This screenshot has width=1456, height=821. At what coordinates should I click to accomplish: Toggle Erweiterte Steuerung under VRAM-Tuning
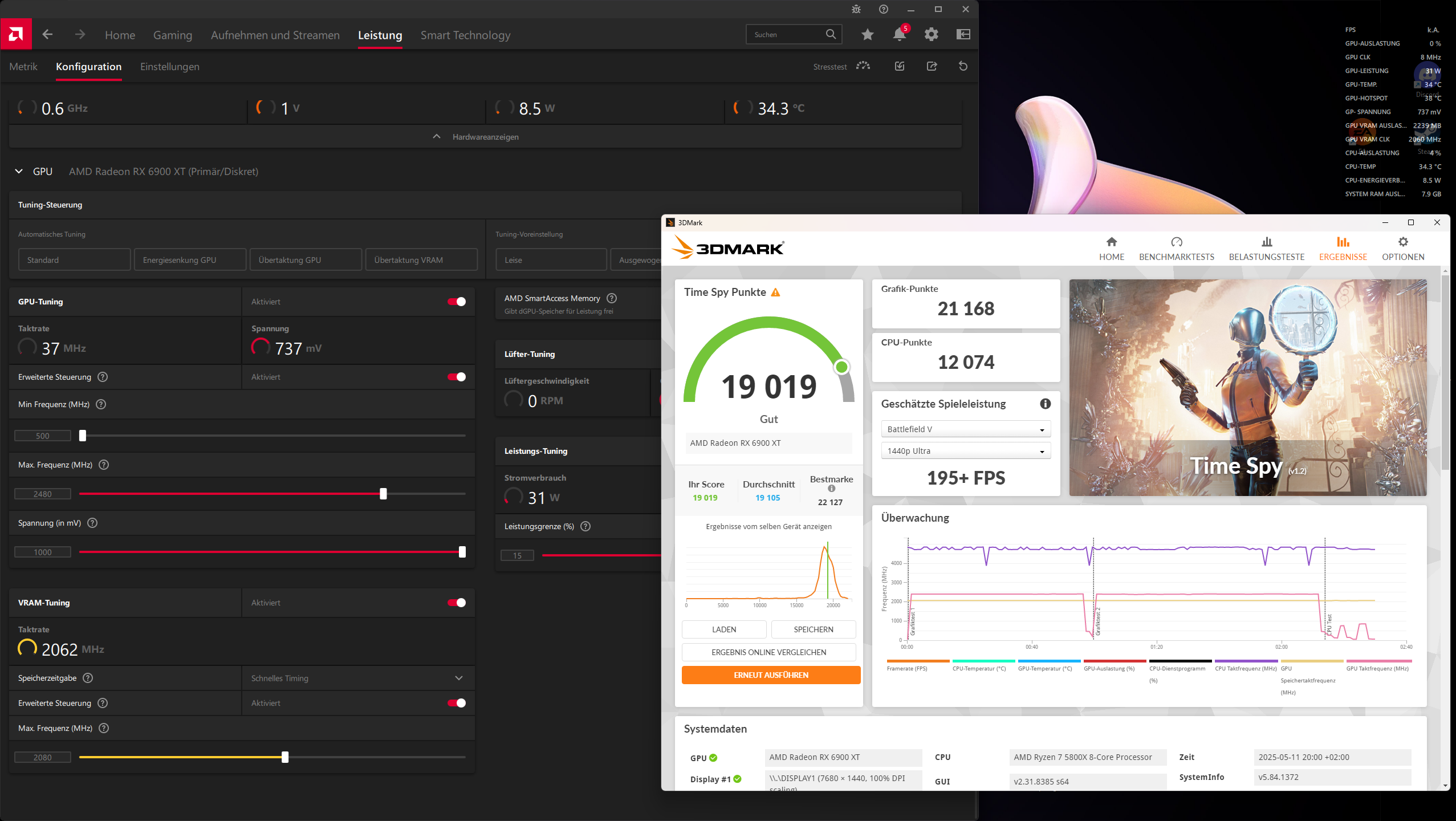pos(457,703)
